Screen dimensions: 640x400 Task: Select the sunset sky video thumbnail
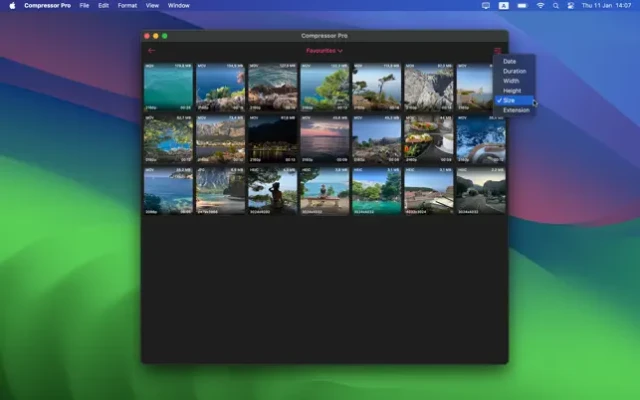pyautogui.click(x=325, y=139)
